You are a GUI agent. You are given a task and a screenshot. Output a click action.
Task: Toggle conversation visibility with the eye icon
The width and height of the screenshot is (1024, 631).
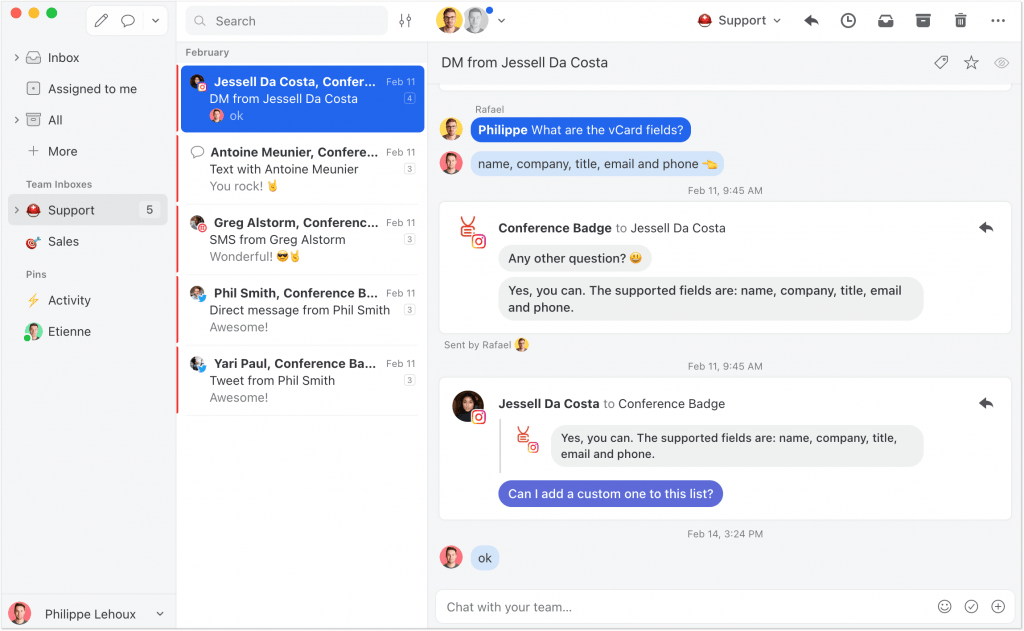coord(1001,62)
